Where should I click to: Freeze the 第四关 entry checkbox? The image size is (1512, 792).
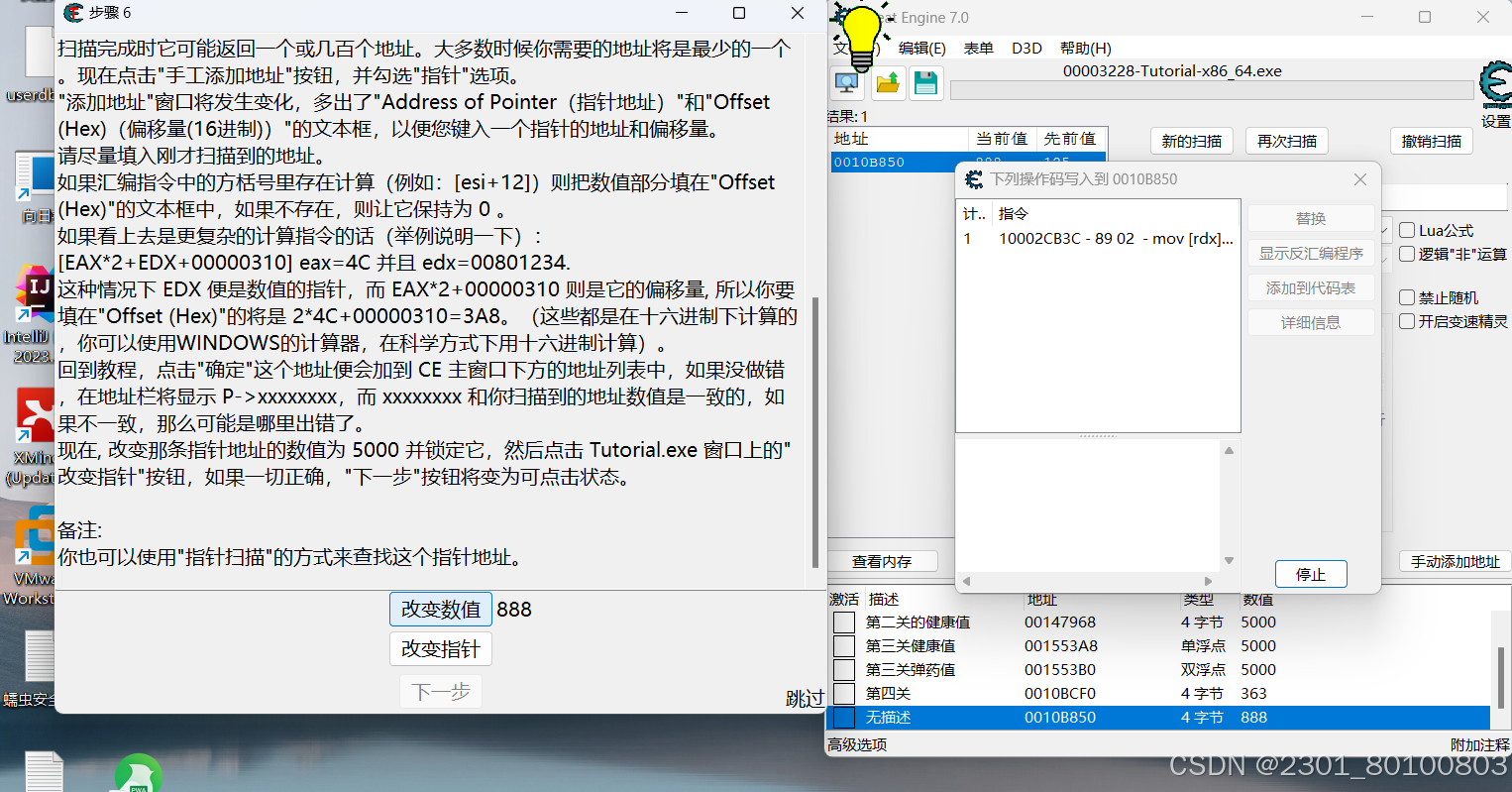[844, 694]
